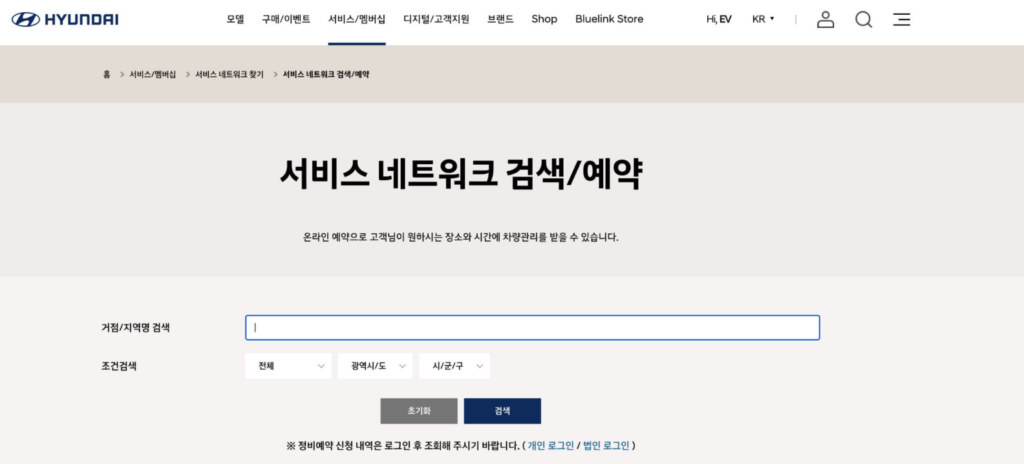Viewport: 1024px width, 464px height.
Task: Click the 검색 search button
Action: click(x=502, y=411)
